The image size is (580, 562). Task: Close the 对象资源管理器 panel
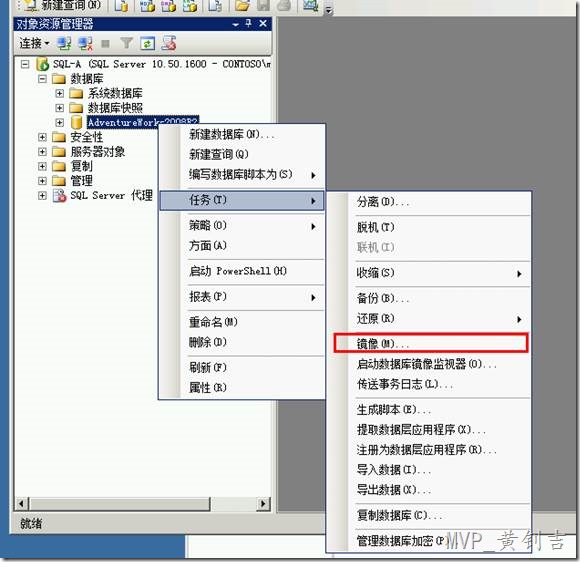263,23
